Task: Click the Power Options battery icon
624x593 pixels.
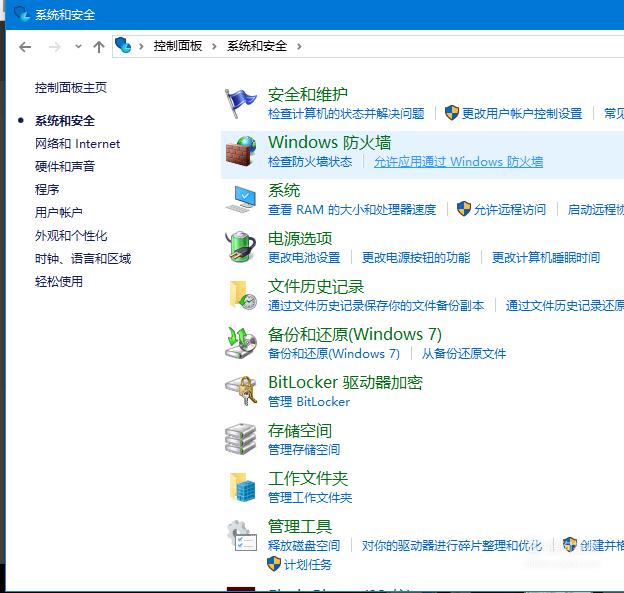Action: pos(241,247)
